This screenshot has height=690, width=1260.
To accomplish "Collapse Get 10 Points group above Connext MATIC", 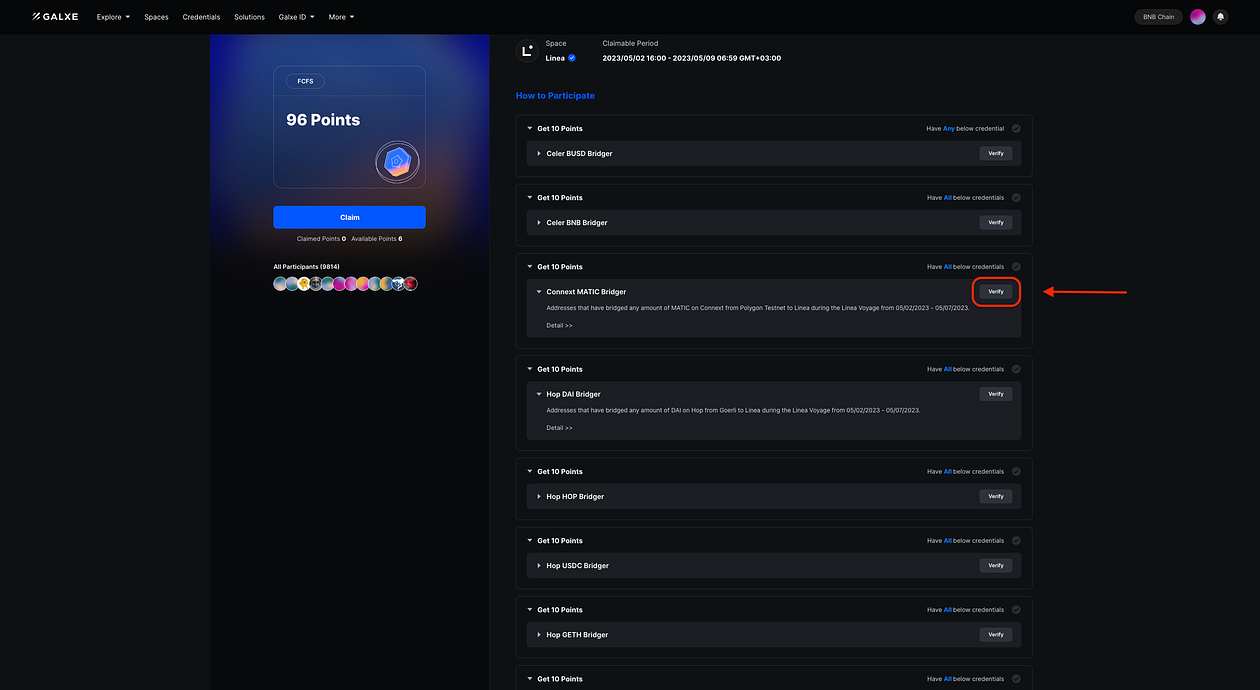I will [x=530, y=267].
